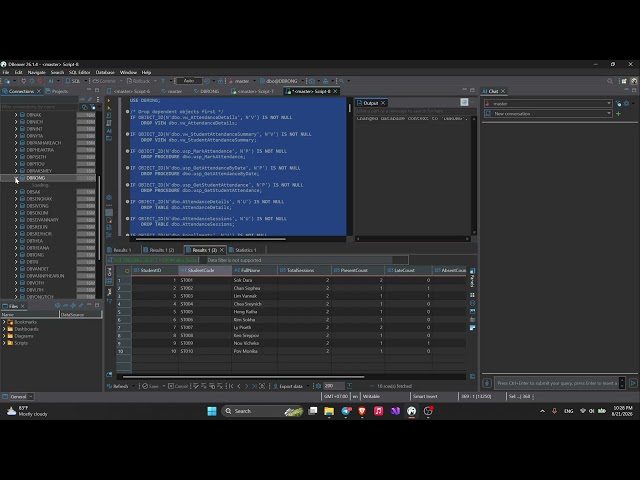The width and height of the screenshot is (640, 480).
Task: Select the Dashboards folder in Files panel
Action: (26, 329)
